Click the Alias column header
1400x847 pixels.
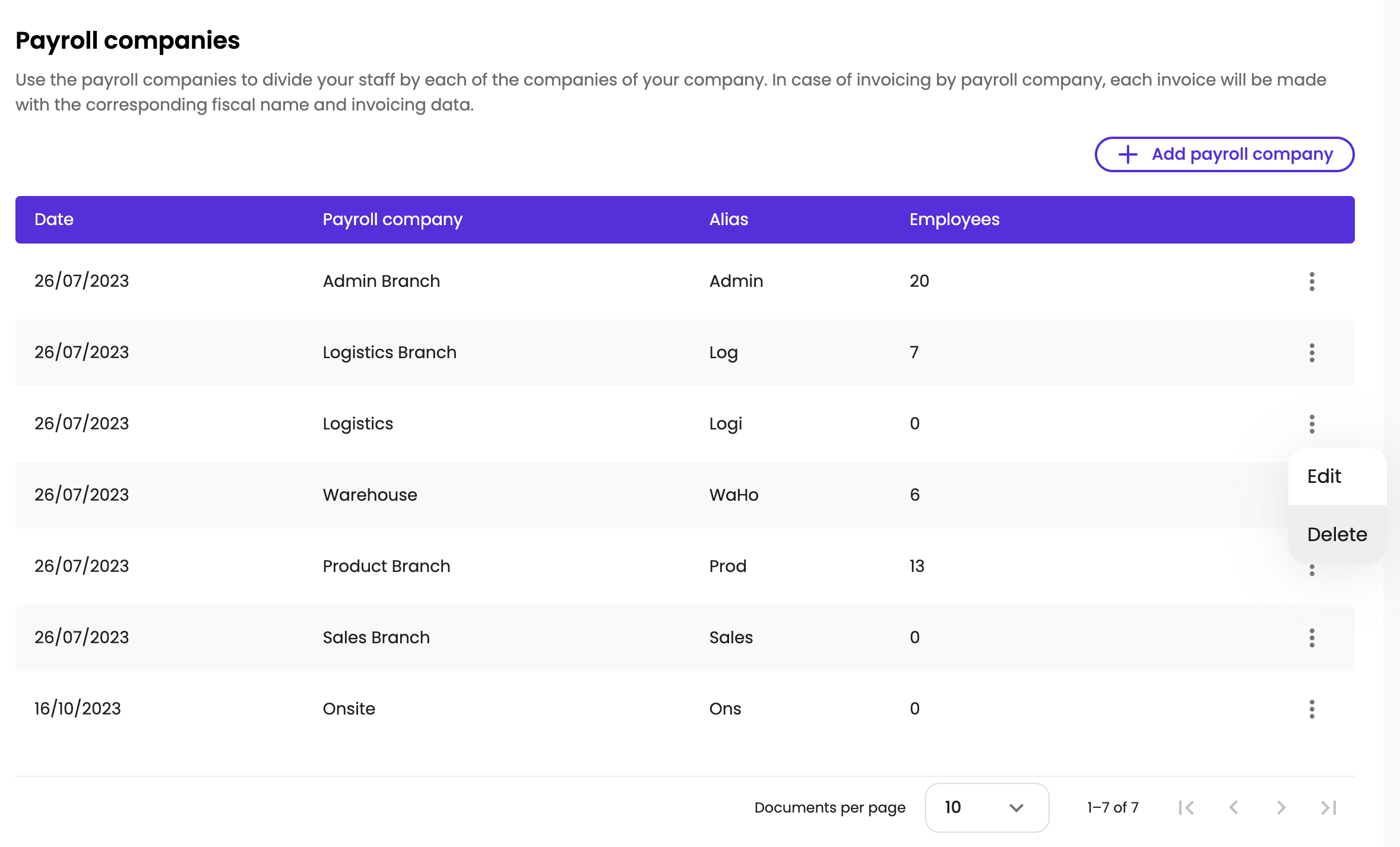(x=728, y=220)
